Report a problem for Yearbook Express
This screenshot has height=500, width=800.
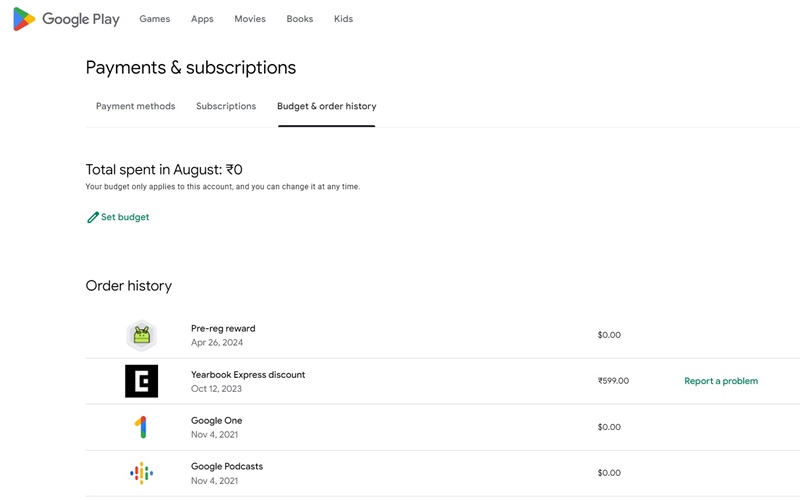(x=721, y=381)
